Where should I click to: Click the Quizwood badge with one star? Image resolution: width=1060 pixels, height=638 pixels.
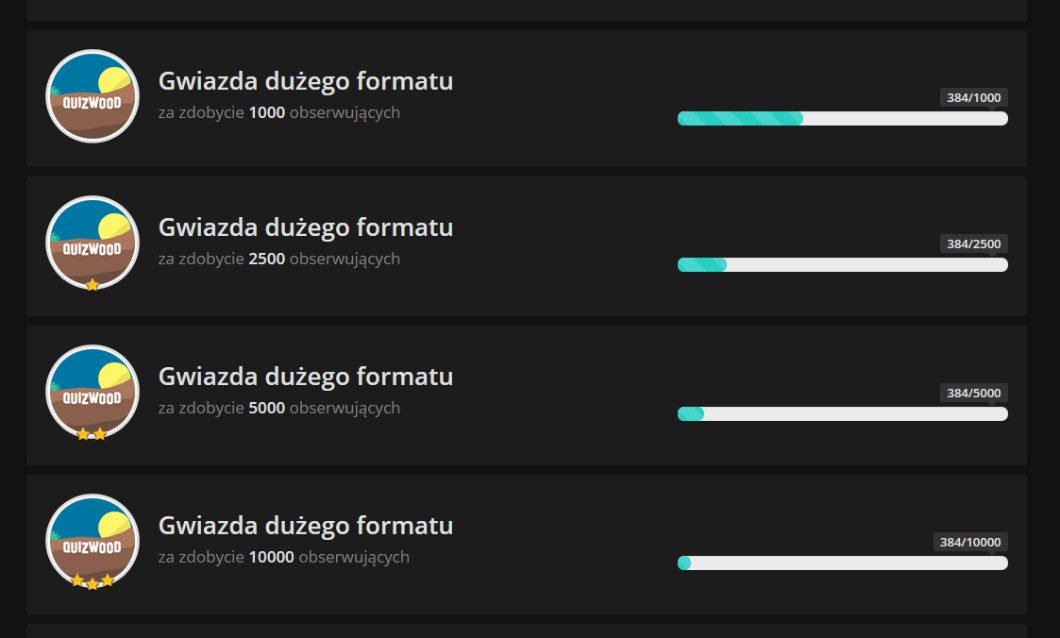pyautogui.click(x=92, y=243)
